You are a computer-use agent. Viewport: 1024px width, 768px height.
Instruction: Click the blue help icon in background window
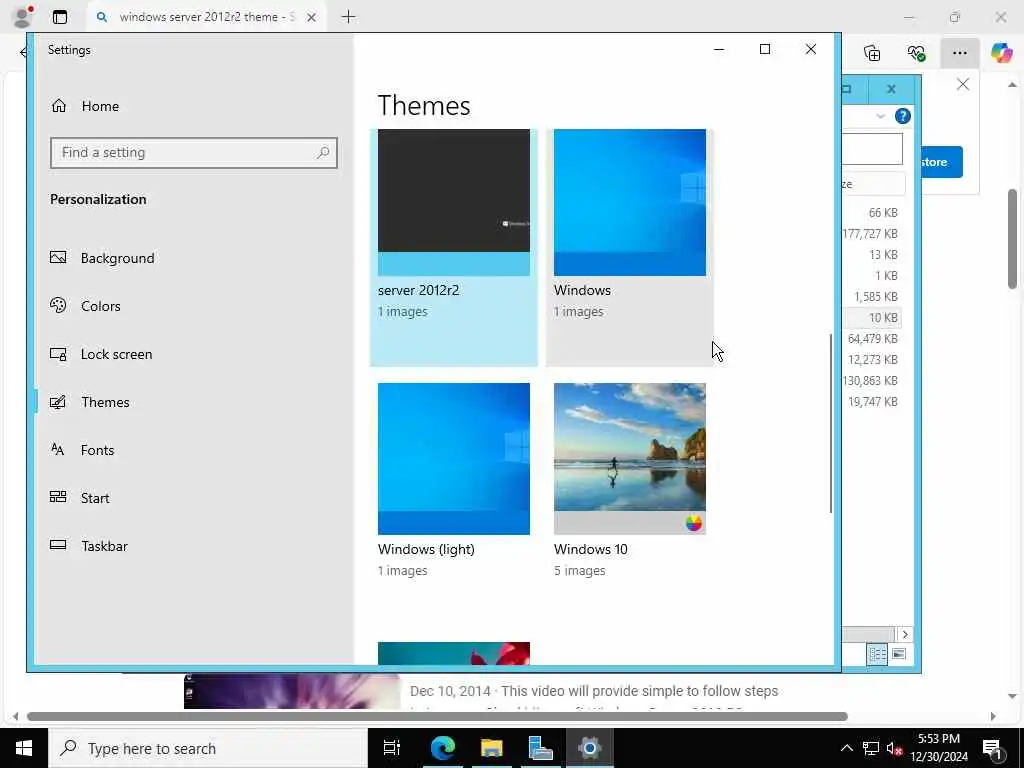(x=903, y=116)
